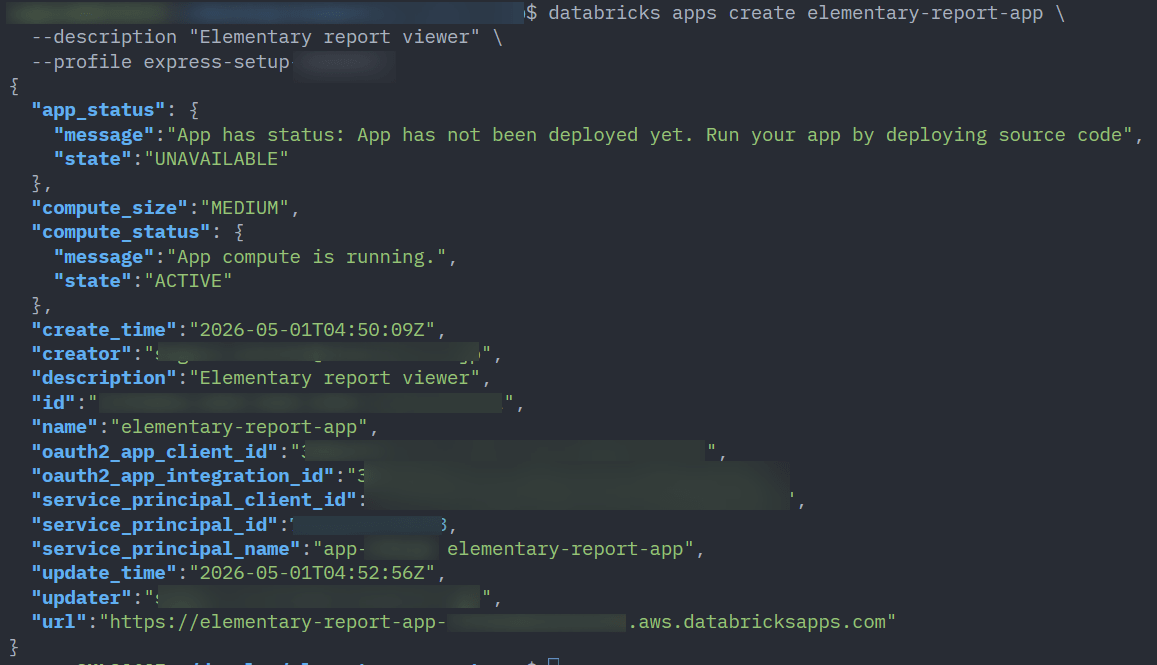
Task: Click the "message" key under app_status
Action: click(x=103, y=135)
